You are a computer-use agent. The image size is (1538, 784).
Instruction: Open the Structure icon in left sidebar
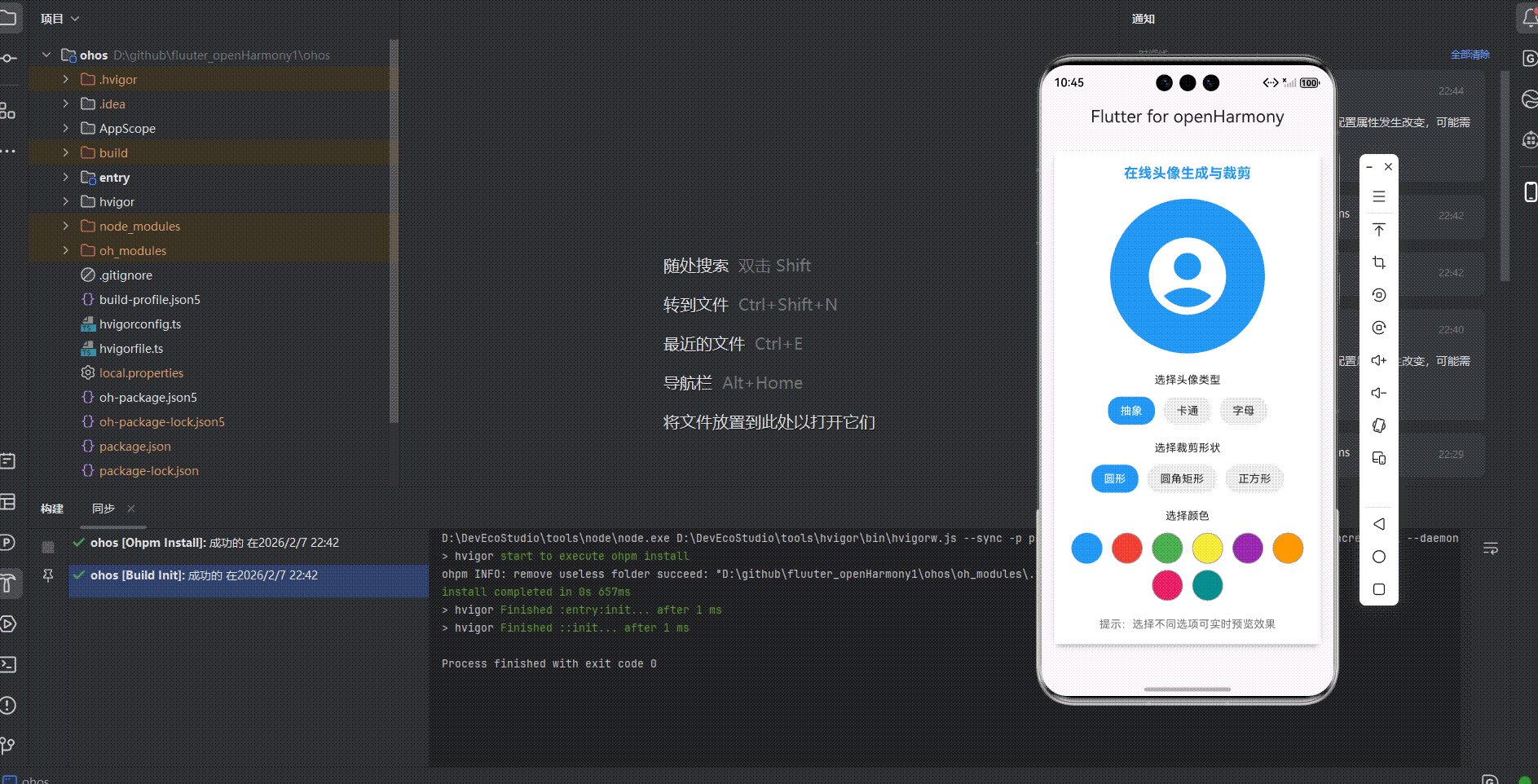tap(8, 111)
